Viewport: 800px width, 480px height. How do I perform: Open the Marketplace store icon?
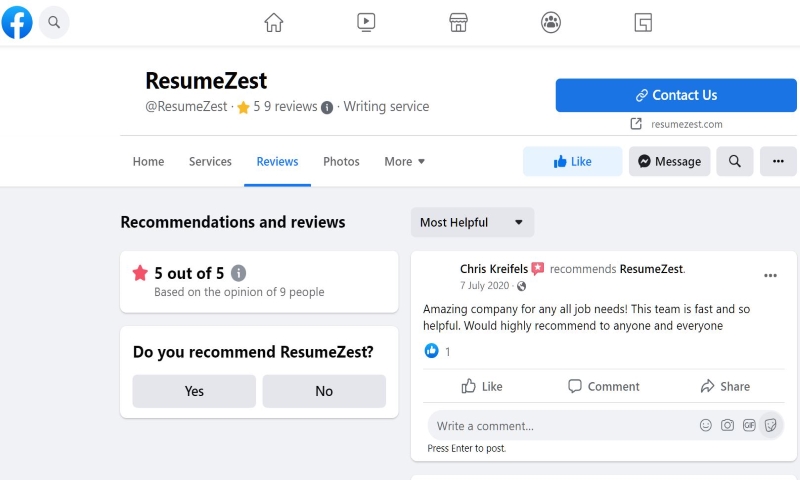458,22
